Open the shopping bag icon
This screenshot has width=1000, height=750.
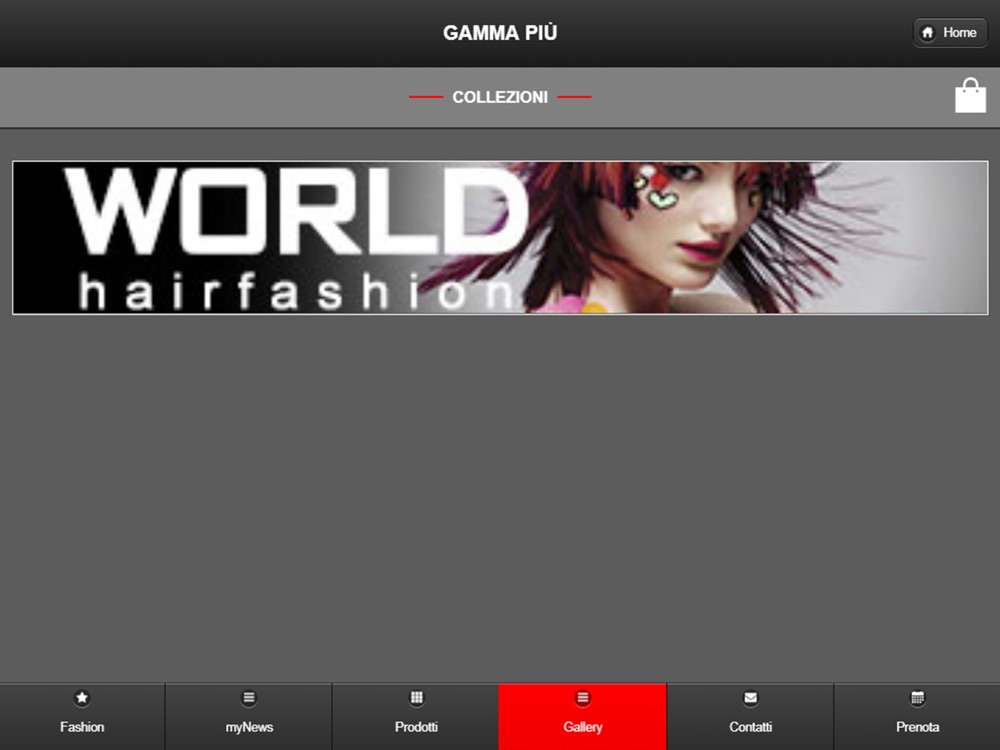tap(970, 96)
